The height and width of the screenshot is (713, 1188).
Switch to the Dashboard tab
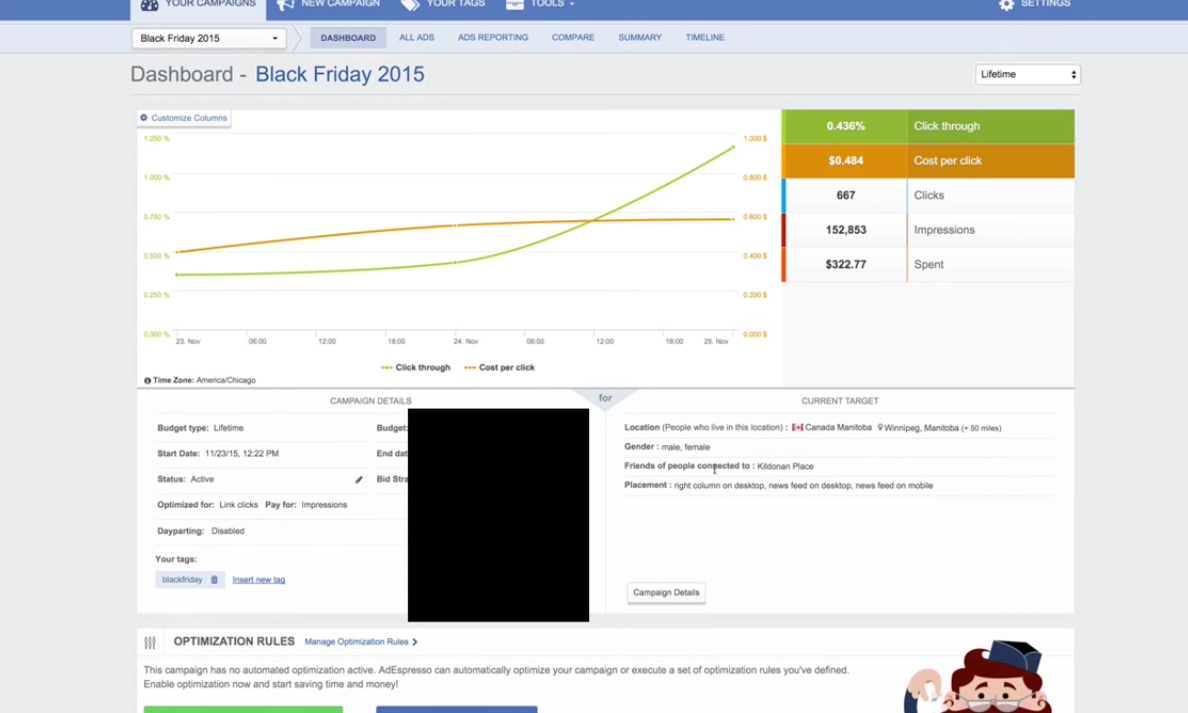coord(348,38)
